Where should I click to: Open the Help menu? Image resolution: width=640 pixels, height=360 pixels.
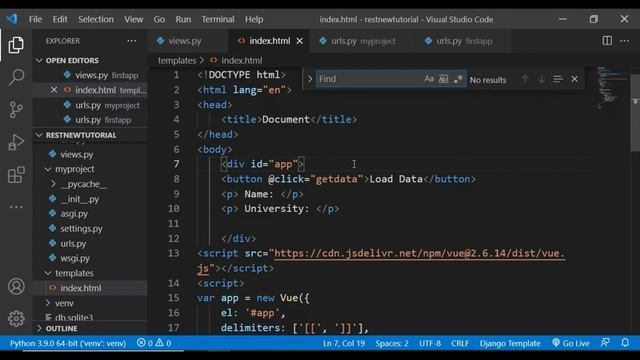click(x=254, y=19)
